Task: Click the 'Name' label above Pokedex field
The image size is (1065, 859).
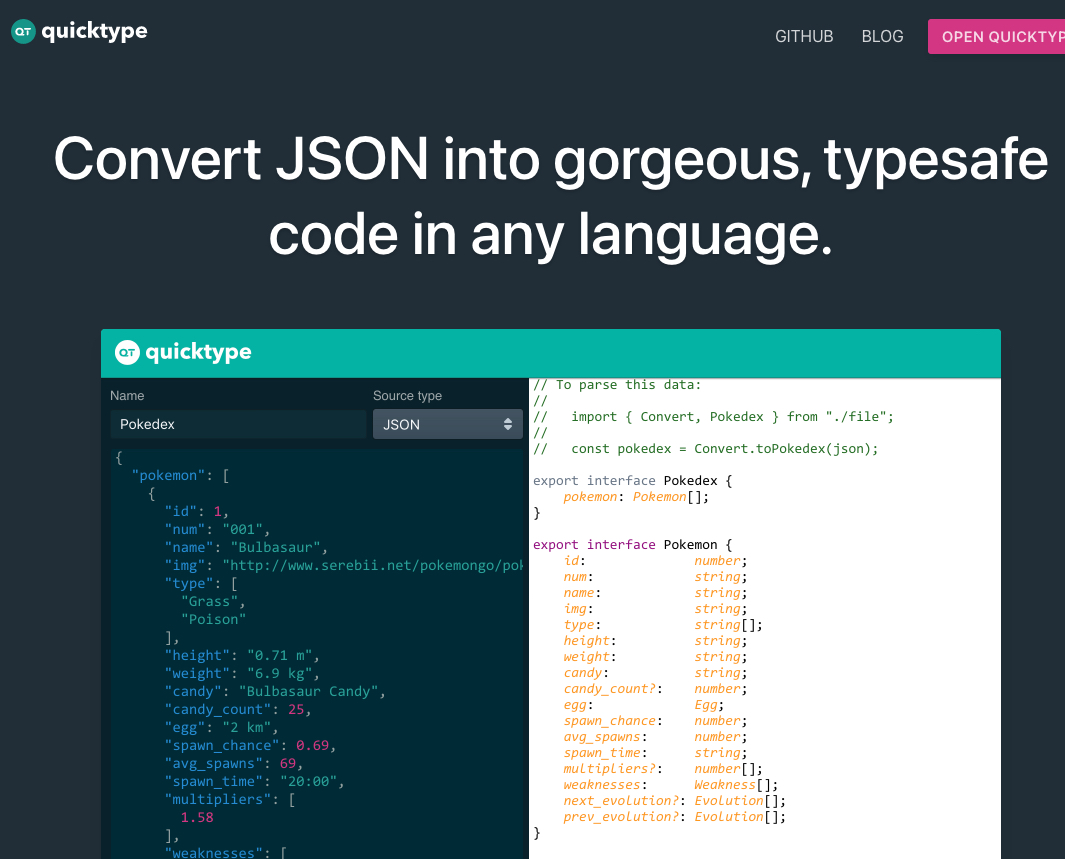Action: pyautogui.click(x=127, y=396)
